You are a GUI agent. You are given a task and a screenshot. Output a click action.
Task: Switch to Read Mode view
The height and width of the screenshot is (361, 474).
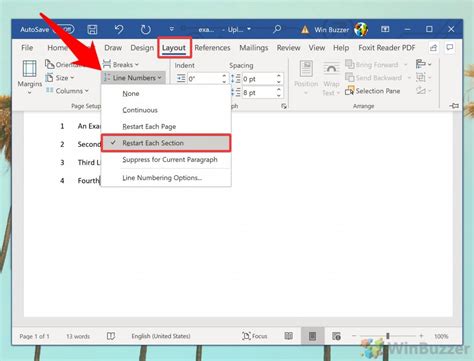[x=289, y=336]
